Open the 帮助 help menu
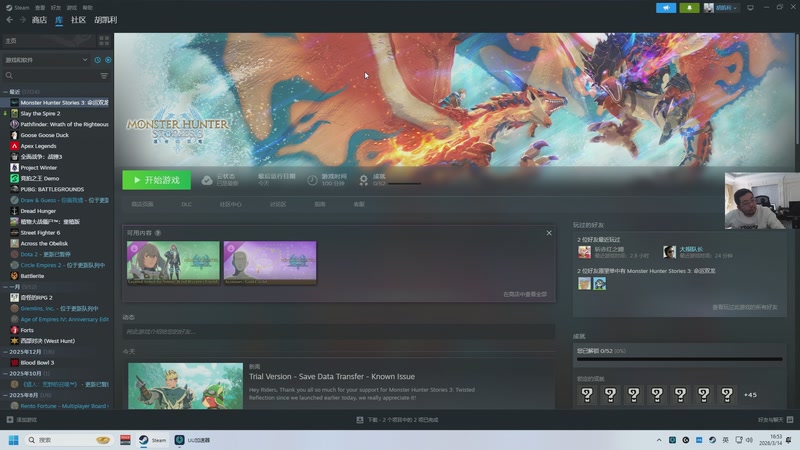The width and height of the screenshot is (800, 450). point(88,8)
